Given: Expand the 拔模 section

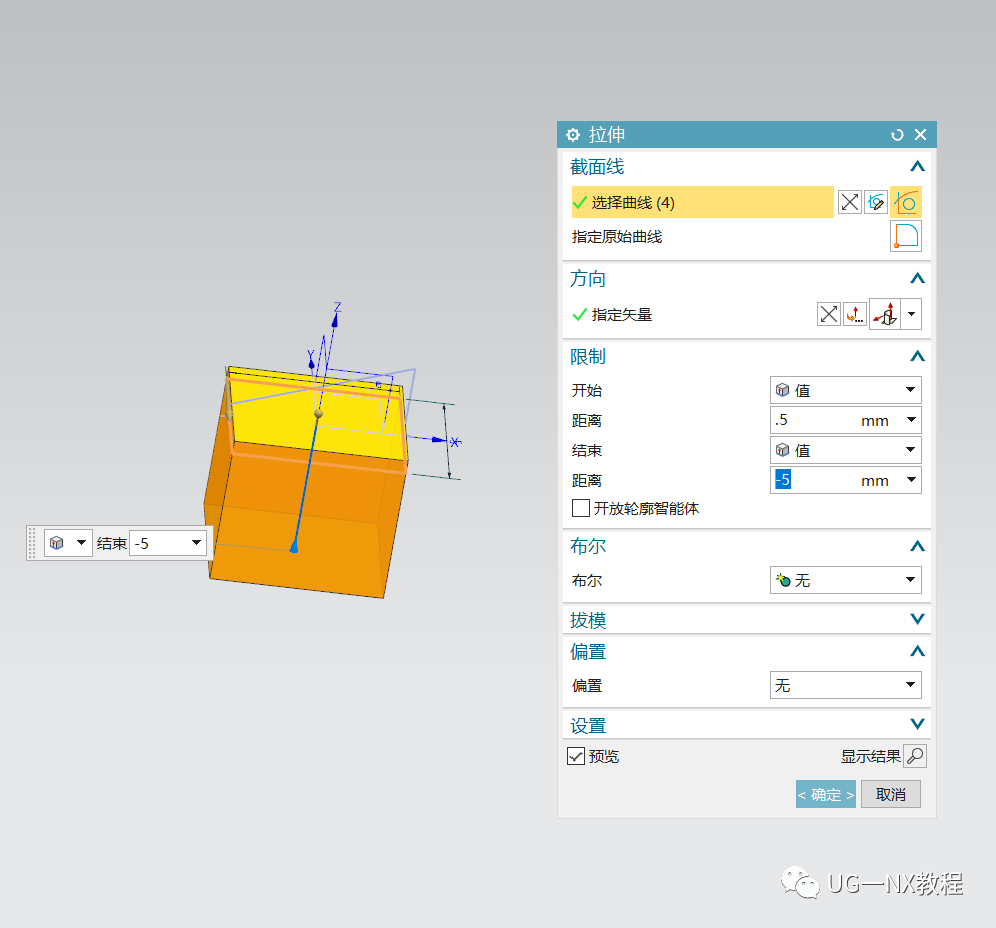Looking at the screenshot, I should click(917, 619).
